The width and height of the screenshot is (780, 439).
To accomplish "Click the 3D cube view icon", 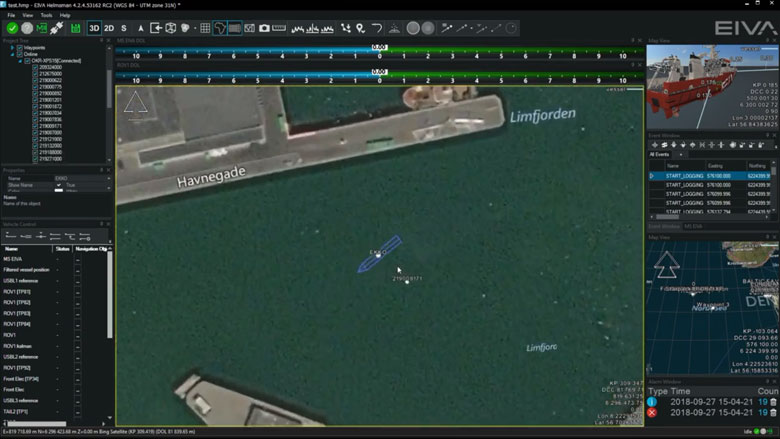I will (x=171, y=28).
